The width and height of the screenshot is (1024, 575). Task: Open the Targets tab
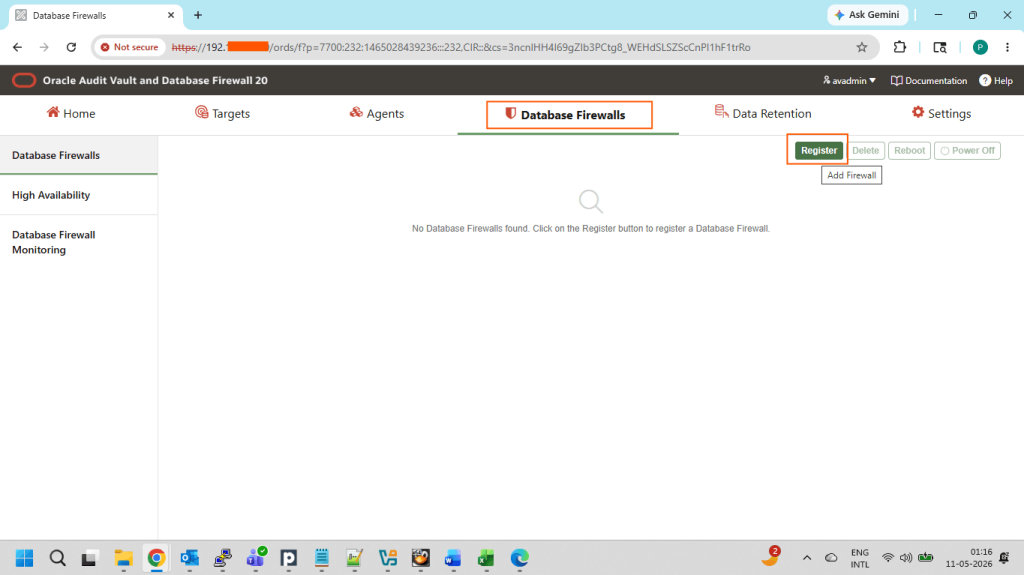pos(222,113)
